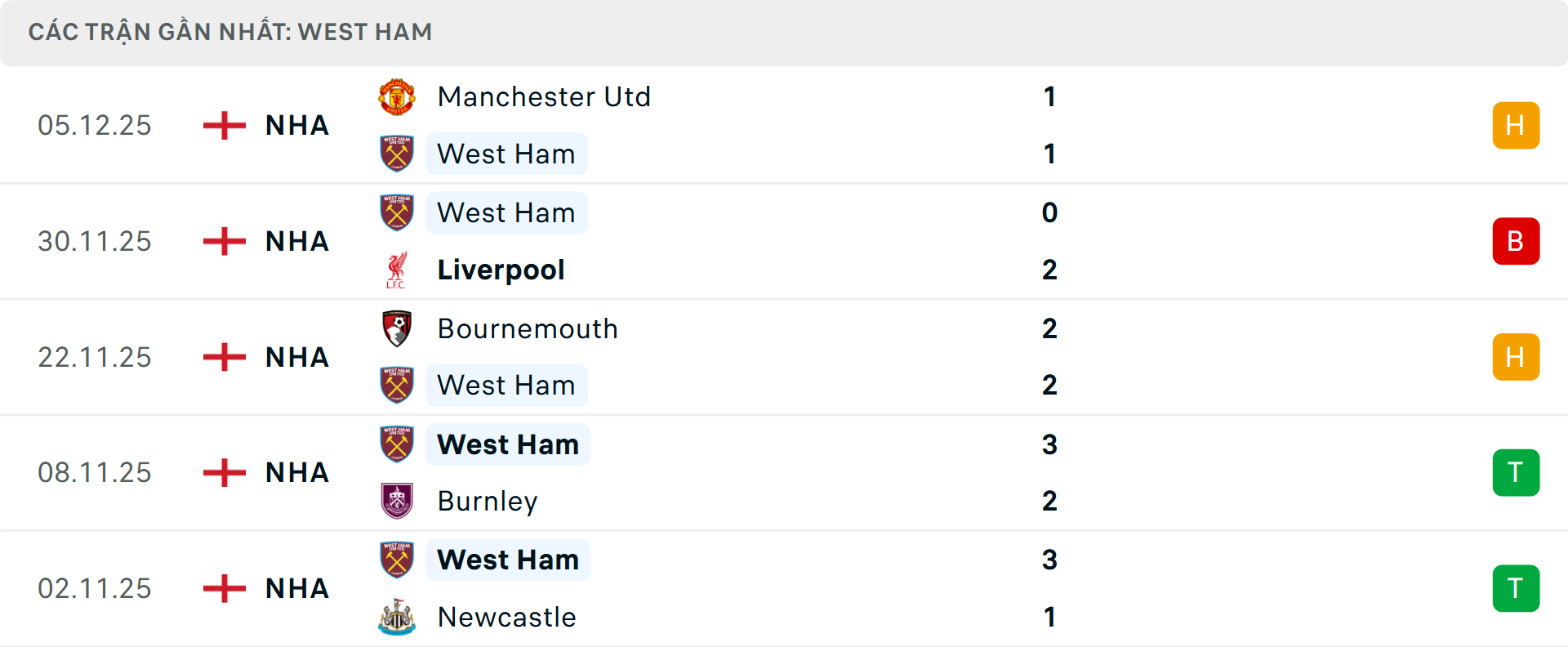Select the Liverpool club logo
This screenshot has width=1568, height=647.
coord(397,270)
